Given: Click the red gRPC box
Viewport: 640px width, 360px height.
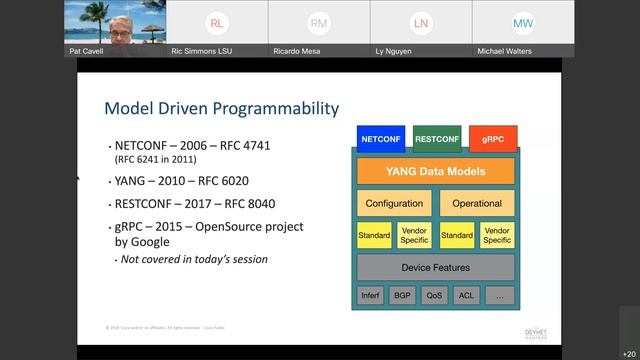Looking at the screenshot, I should click(x=493, y=139).
